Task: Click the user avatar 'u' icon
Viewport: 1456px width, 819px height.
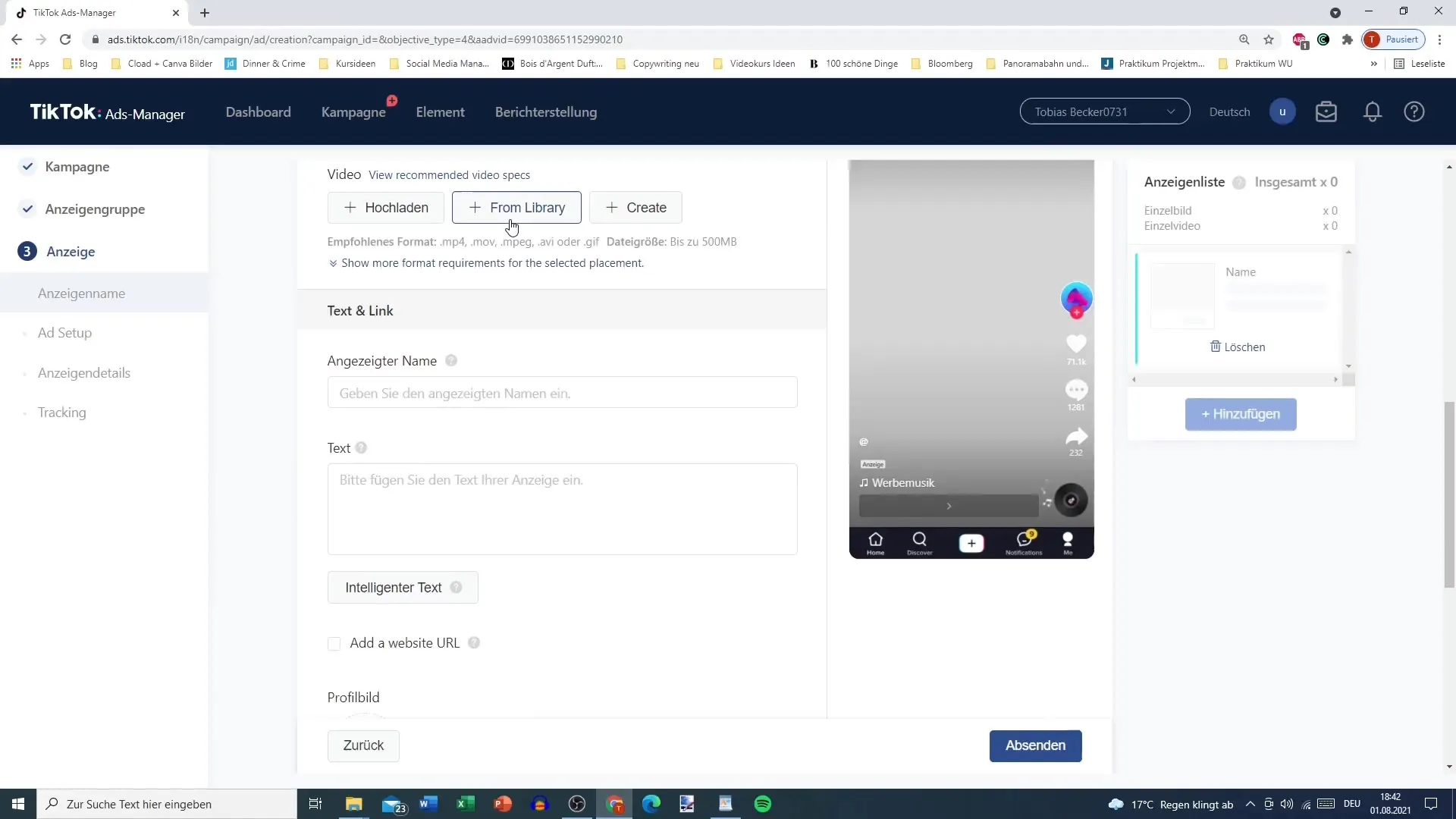Action: pyautogui.click(x=1282, y=112)
